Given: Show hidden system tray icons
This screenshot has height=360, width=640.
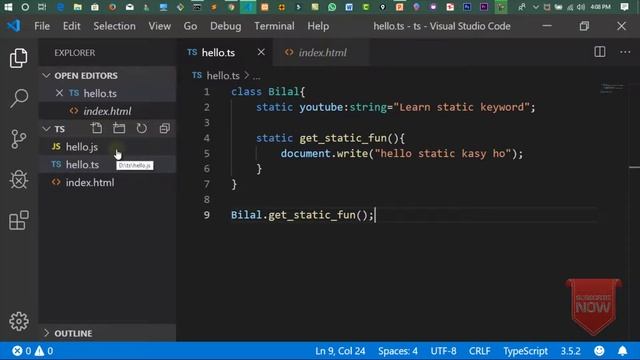Looking at the screenshot, I should tap(536, 7).
